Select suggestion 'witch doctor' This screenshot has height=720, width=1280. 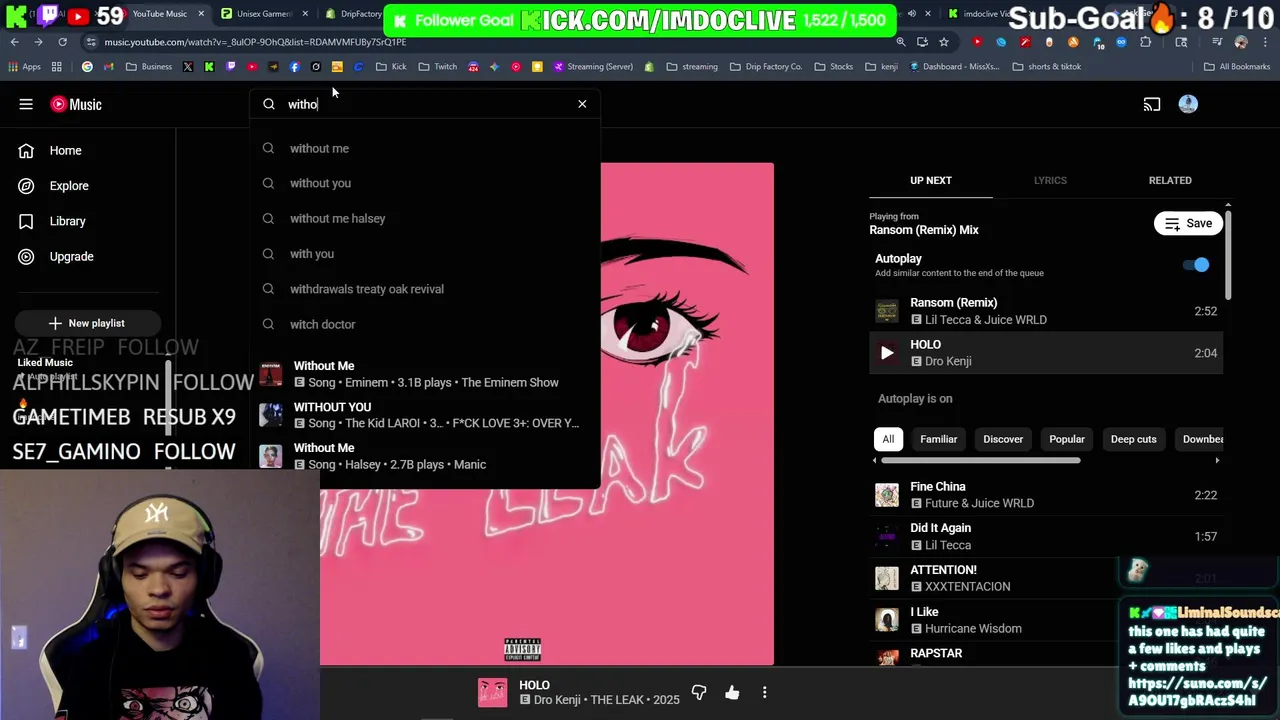(425, 324)
